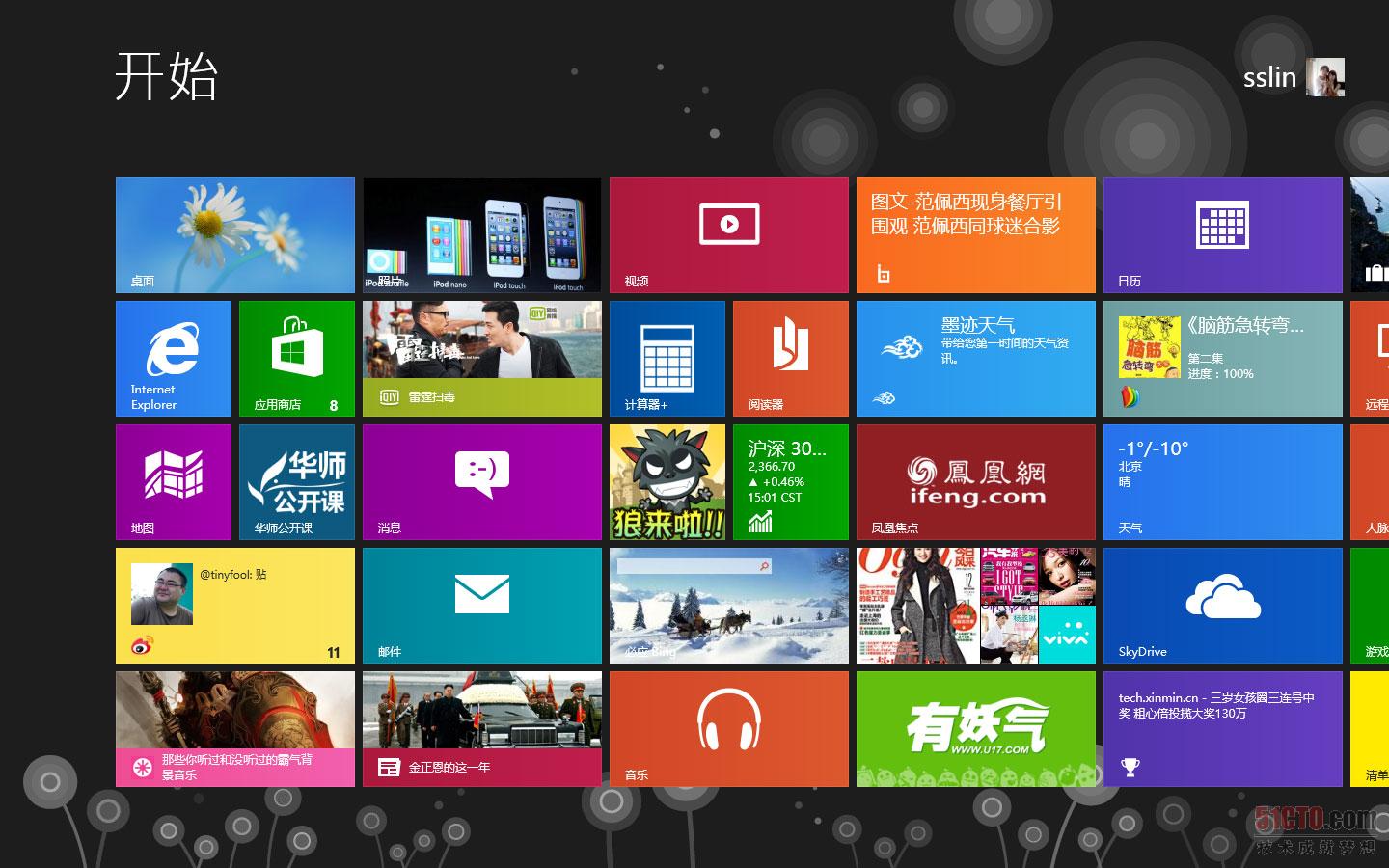Open the 有妖气 u17.com tile
This screenshot has height=868, width=1389.
pos(976,729)
